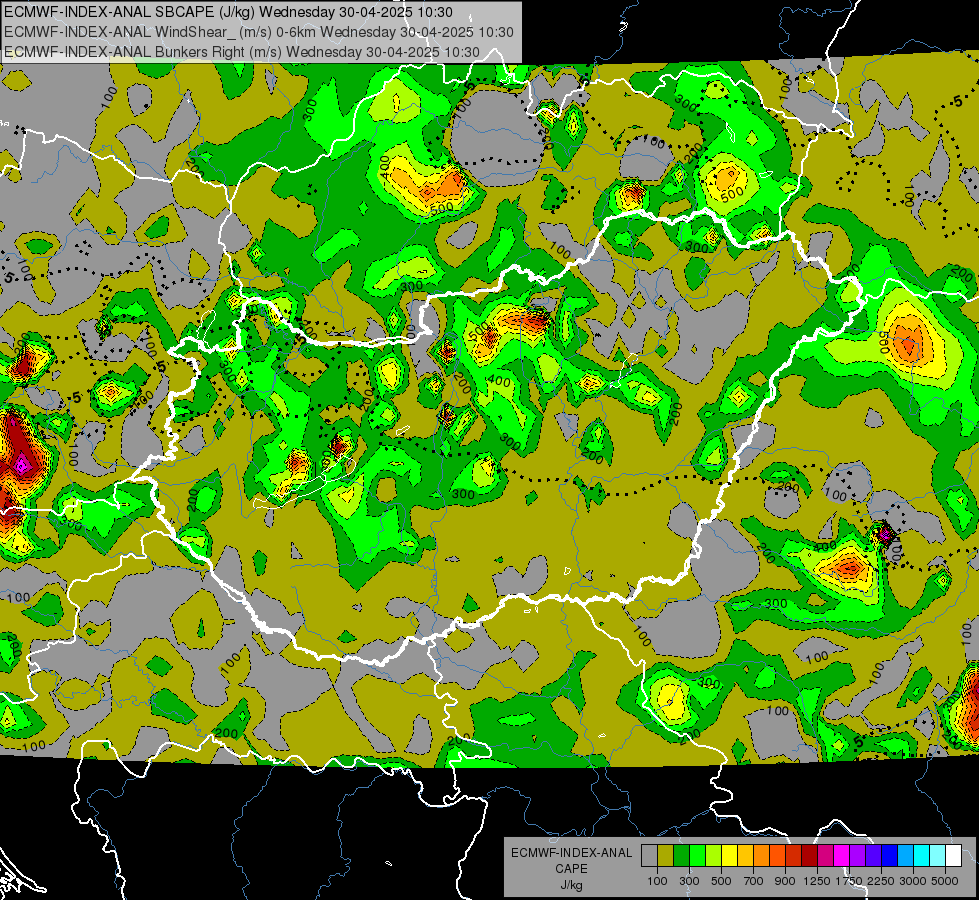Select the olive legend color swatch
The height and width of the screenshot is (900, 979).
[666, 855]
